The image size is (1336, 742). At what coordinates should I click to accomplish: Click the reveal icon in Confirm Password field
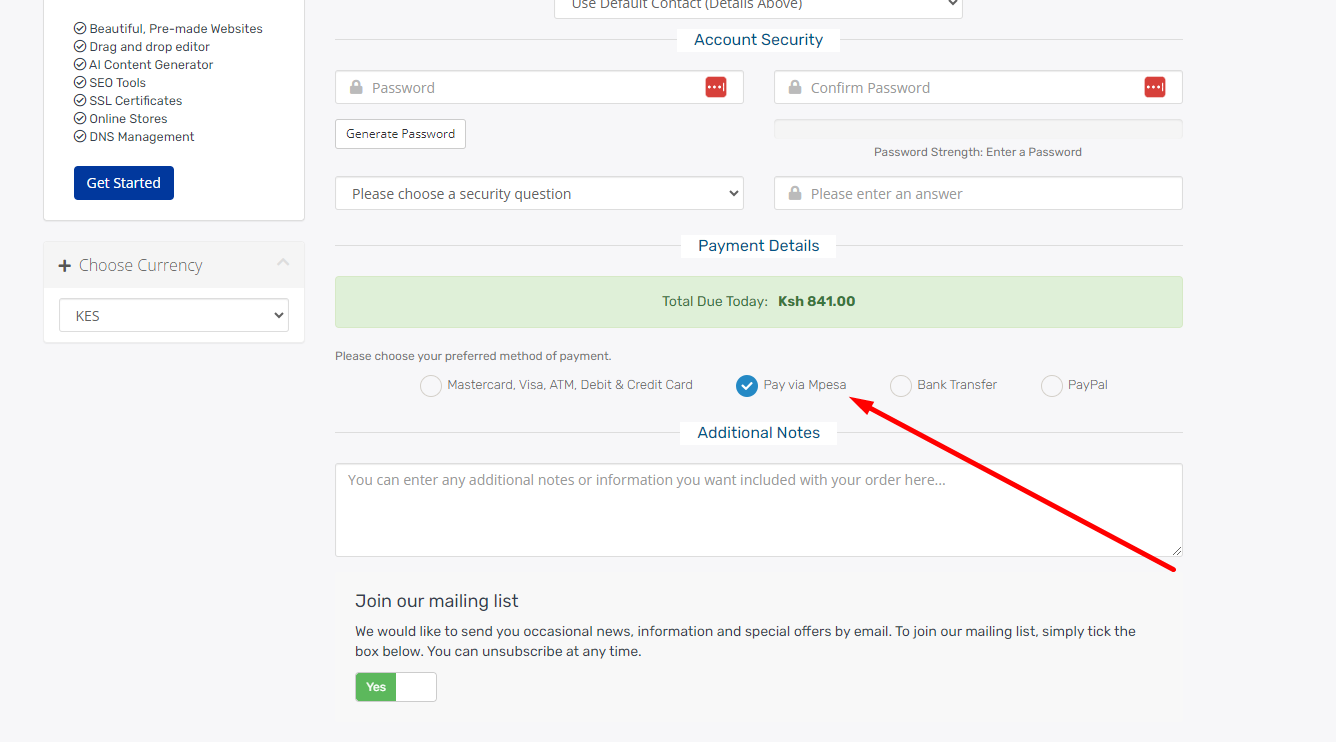point(1155,87)
